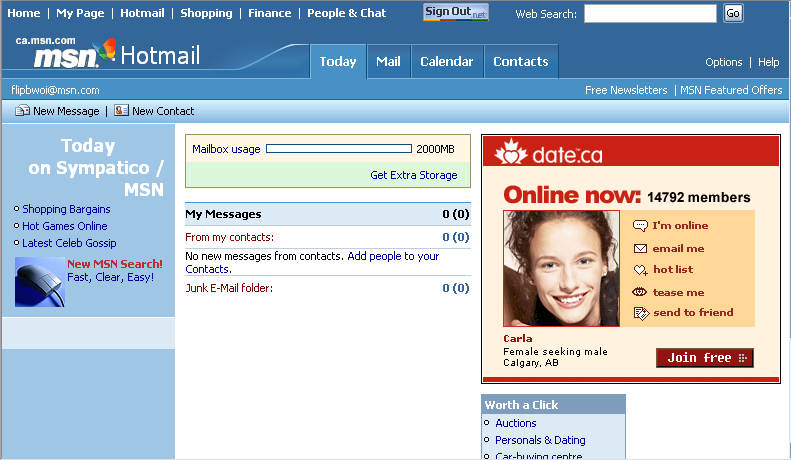Open MSN Featured Offers link
Viewport: 791px width, 460px height.
(x=731, y=90)
